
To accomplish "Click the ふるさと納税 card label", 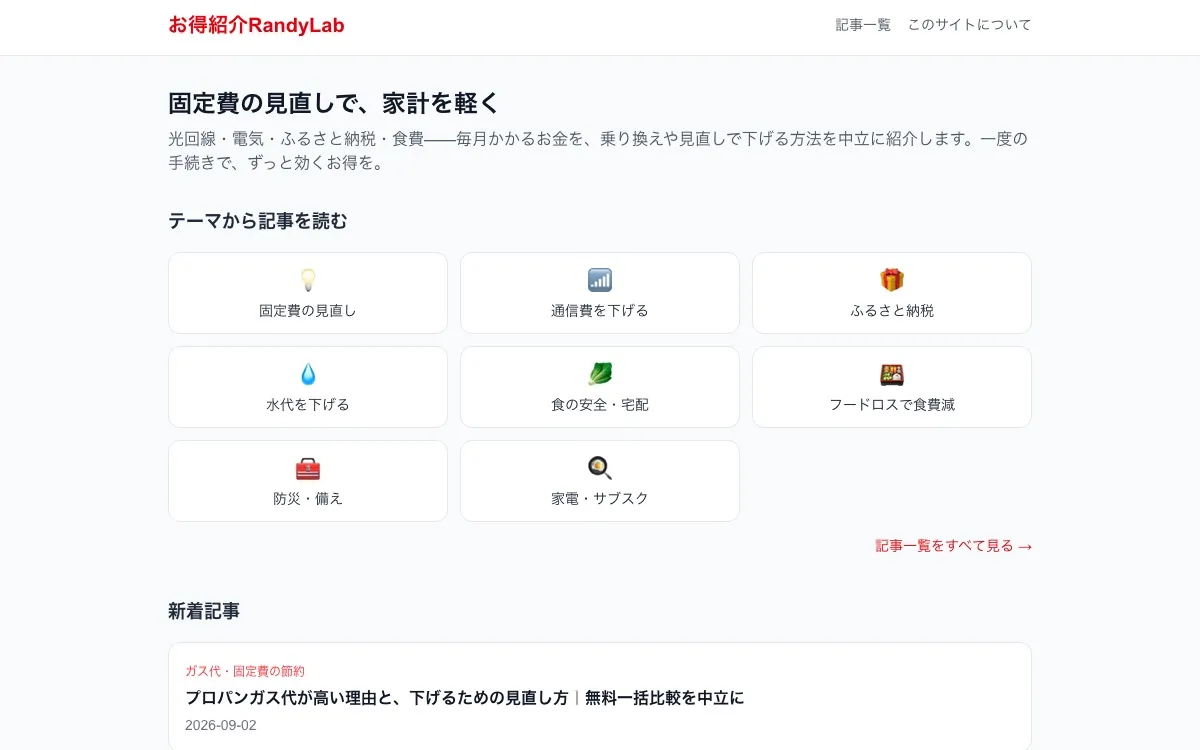I will [x=892, y=311].
